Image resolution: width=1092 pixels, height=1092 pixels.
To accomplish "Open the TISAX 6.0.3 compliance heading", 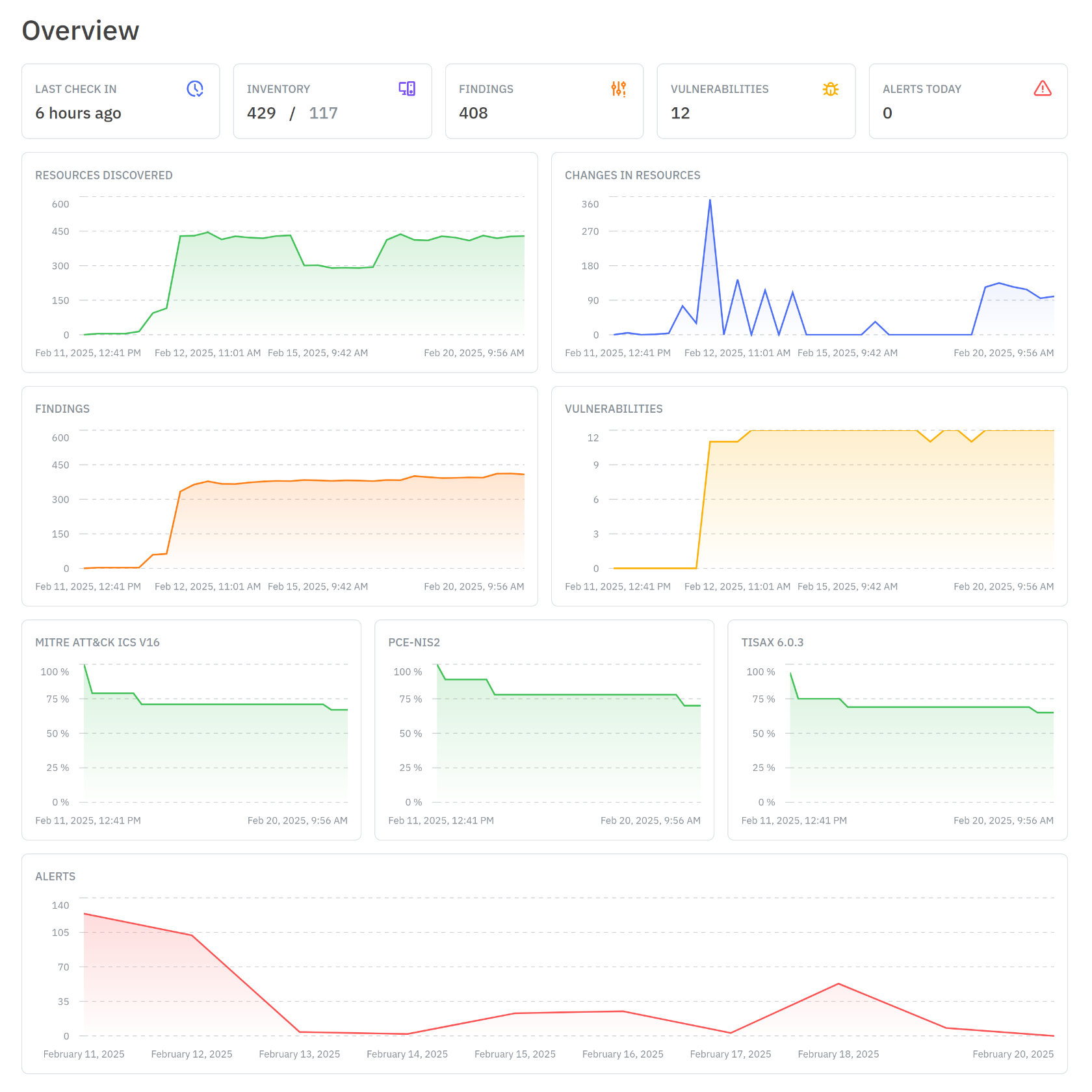I will (x=772, y=642).
